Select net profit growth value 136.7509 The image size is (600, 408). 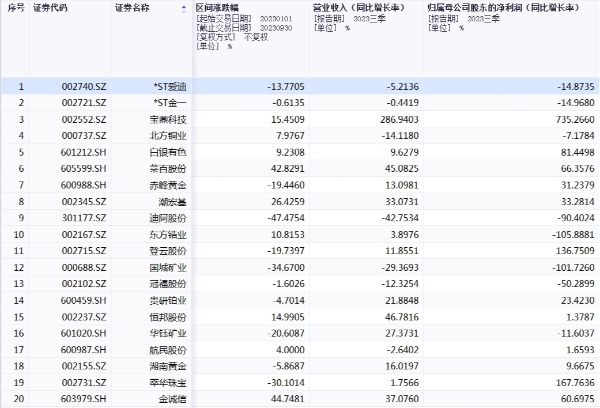pos(575,251)
